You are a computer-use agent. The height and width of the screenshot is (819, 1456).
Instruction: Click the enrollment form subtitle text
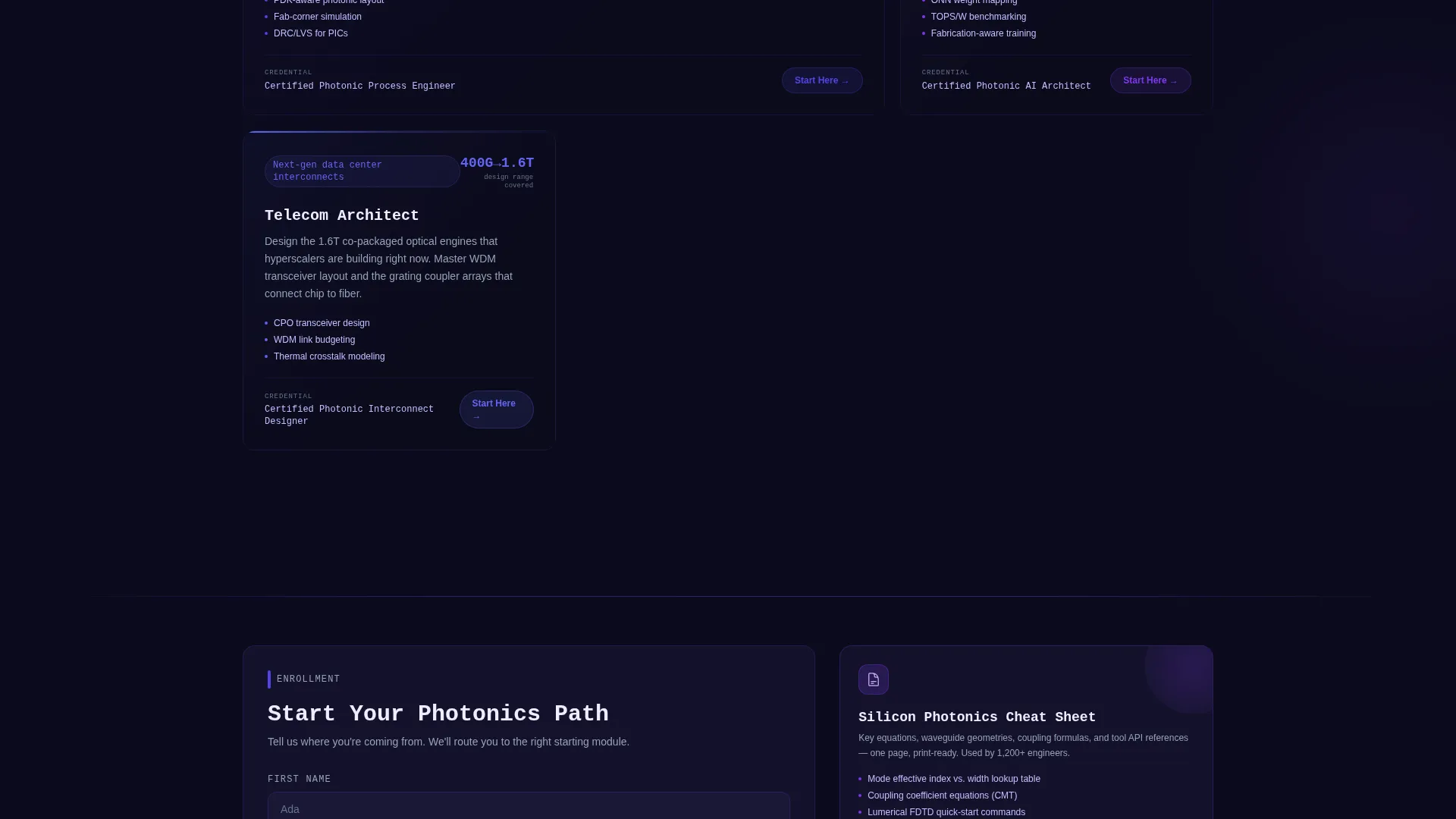[448, 742]
